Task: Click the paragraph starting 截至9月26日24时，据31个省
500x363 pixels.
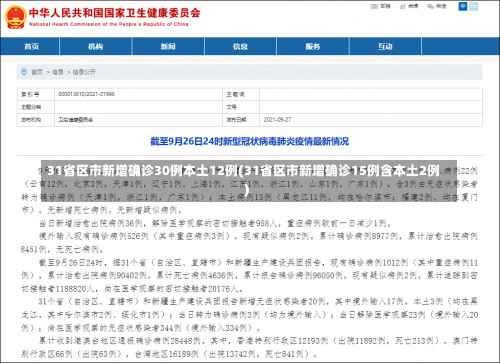Action: click(249, 275)
